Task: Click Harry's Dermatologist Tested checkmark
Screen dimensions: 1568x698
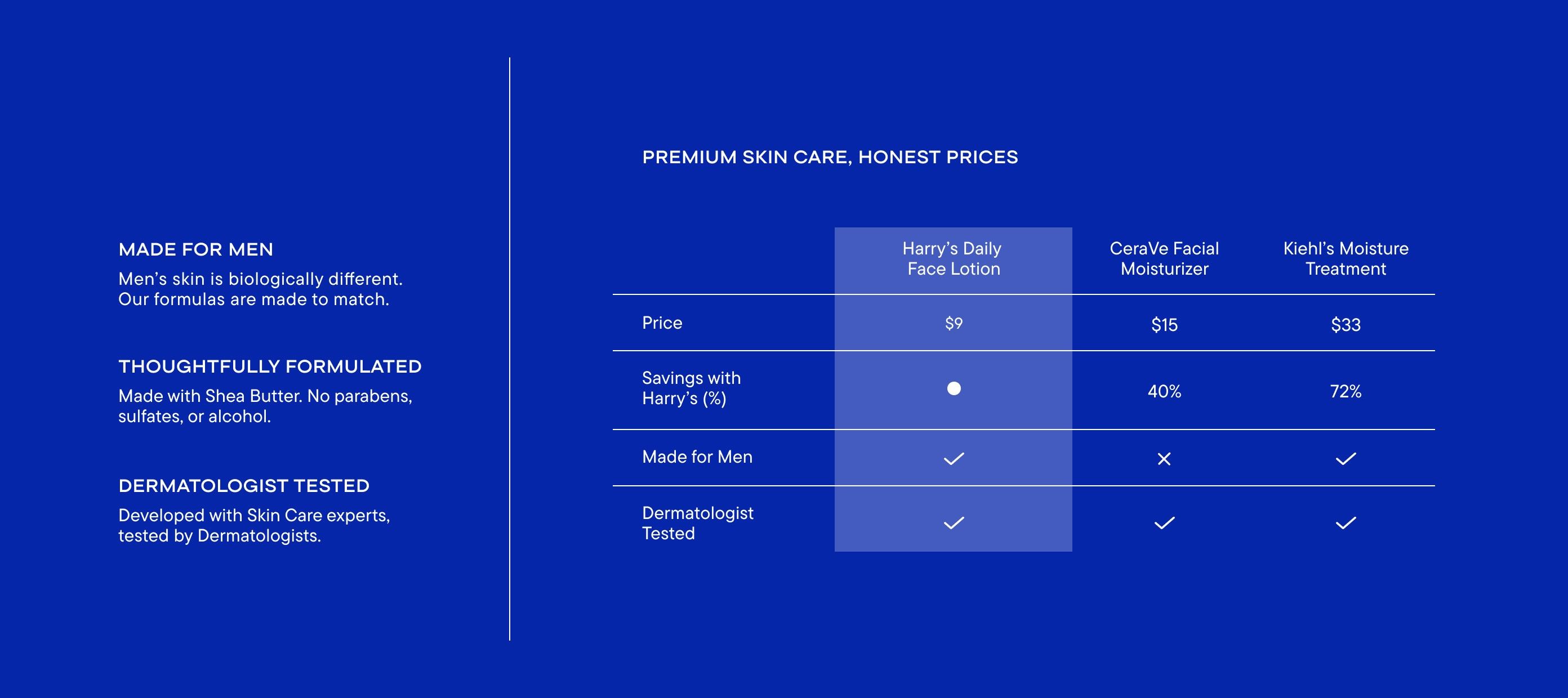Action: (953, 523)
